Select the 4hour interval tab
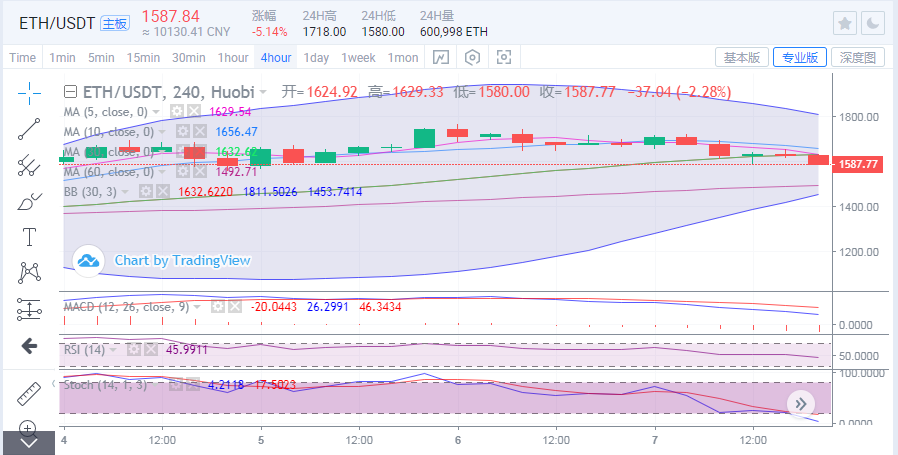The image size is (898, 455). (x=275, y=57)
